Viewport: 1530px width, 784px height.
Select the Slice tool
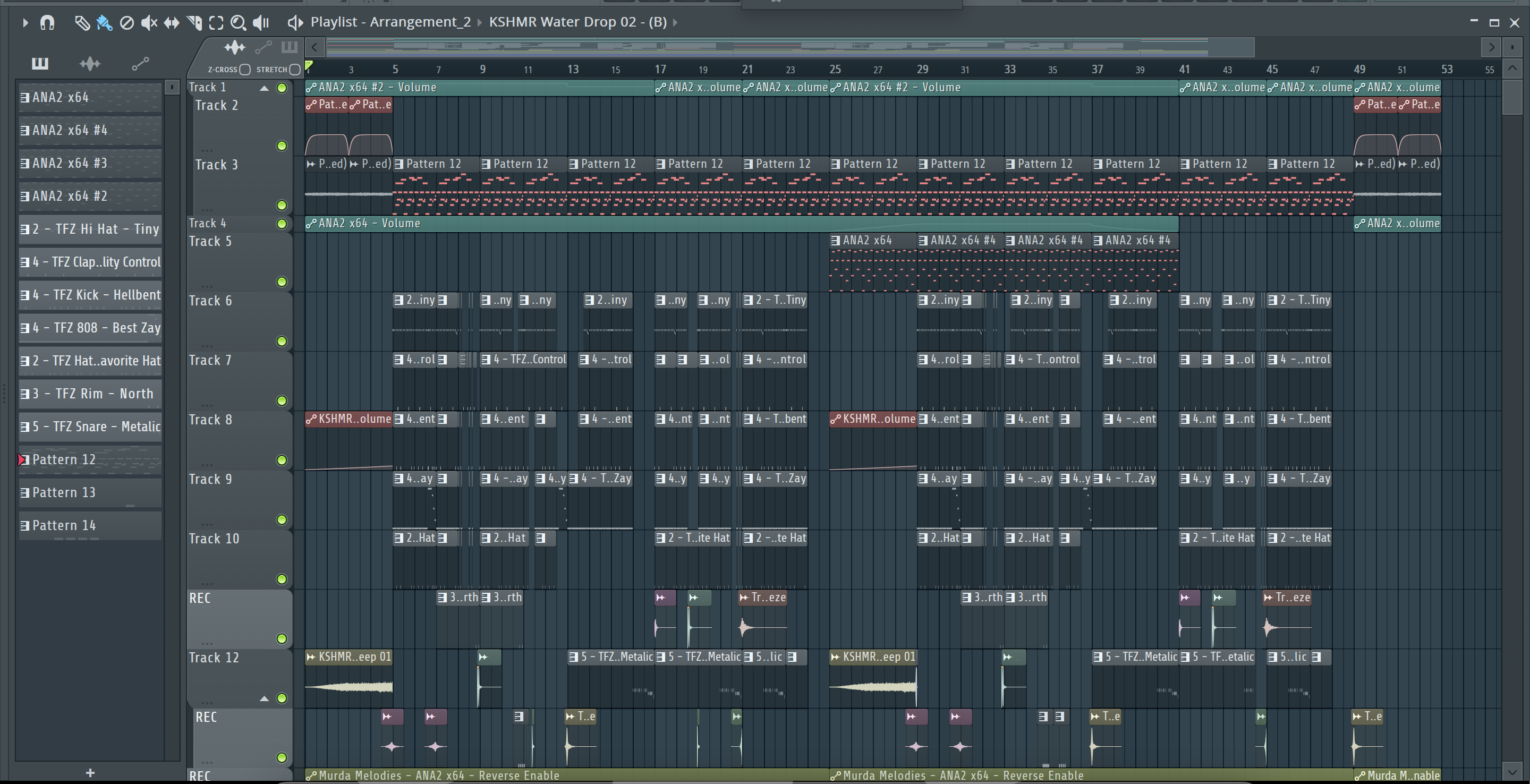(194, 22)
